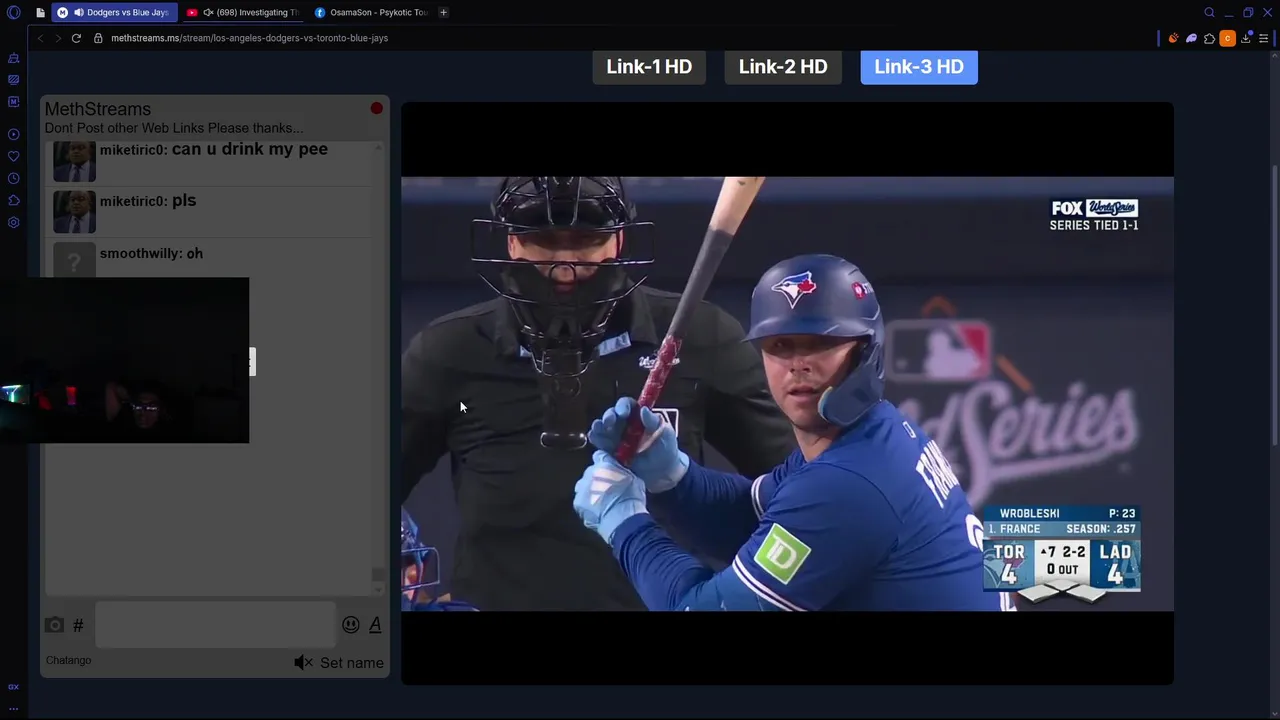Unmute the YouTube tab audio icon
1280x720 pixels.
208,12
